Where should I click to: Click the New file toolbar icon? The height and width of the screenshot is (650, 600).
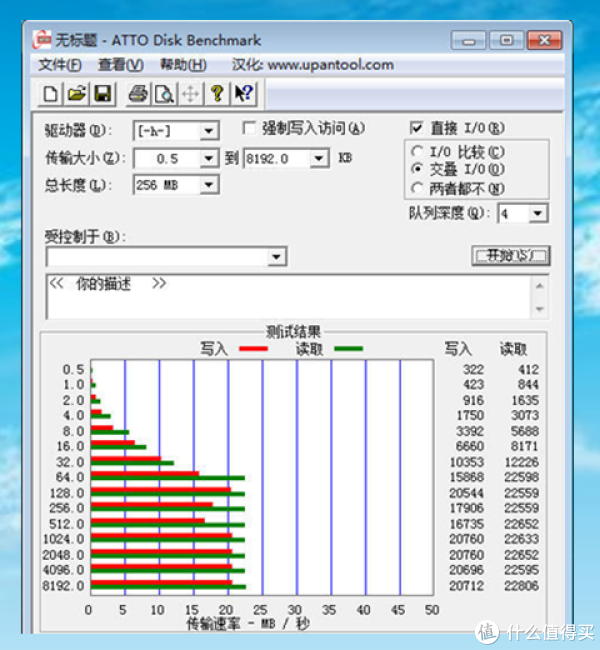51,94
